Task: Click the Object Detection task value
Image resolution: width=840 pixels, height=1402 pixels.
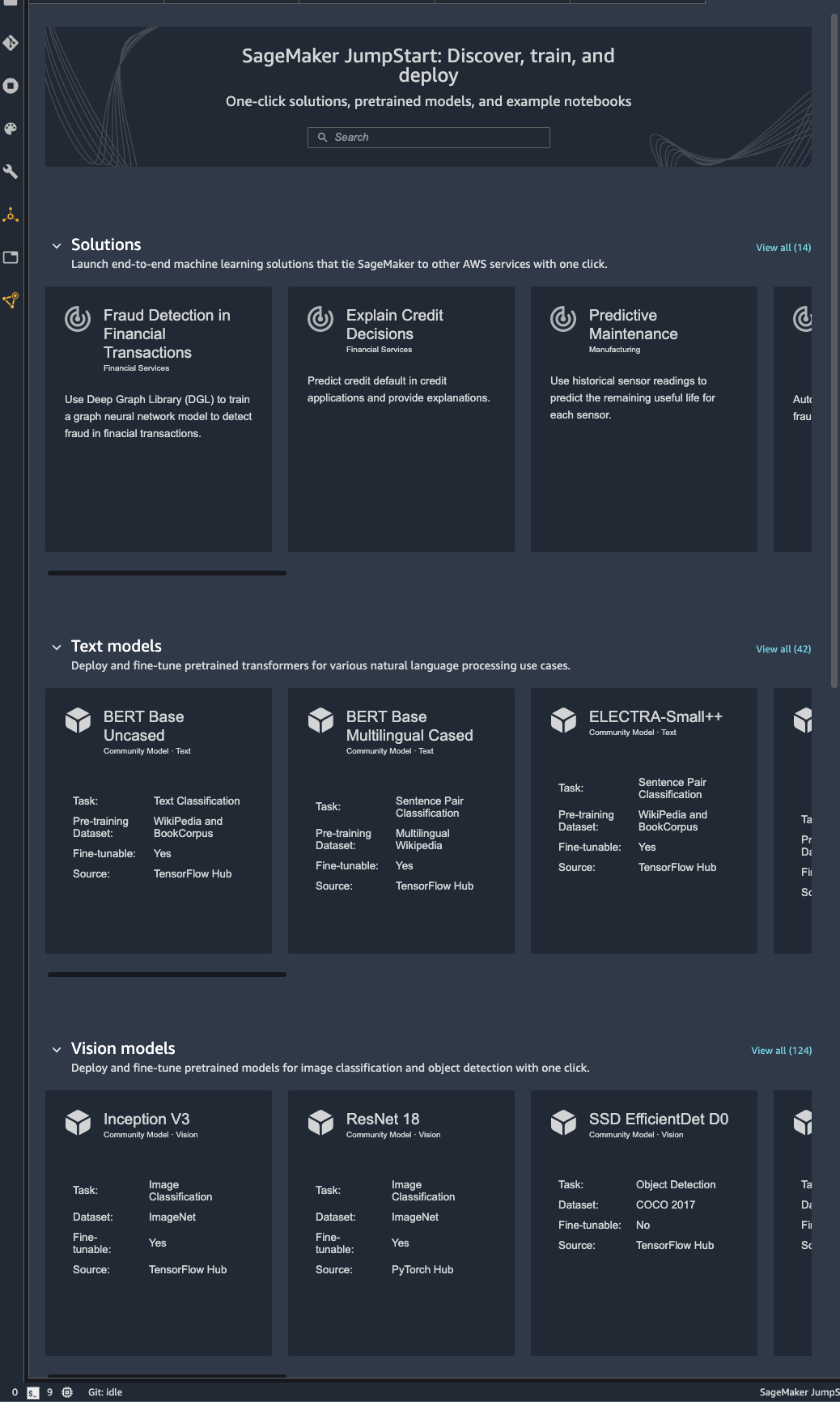Action: coord(676,1185)
